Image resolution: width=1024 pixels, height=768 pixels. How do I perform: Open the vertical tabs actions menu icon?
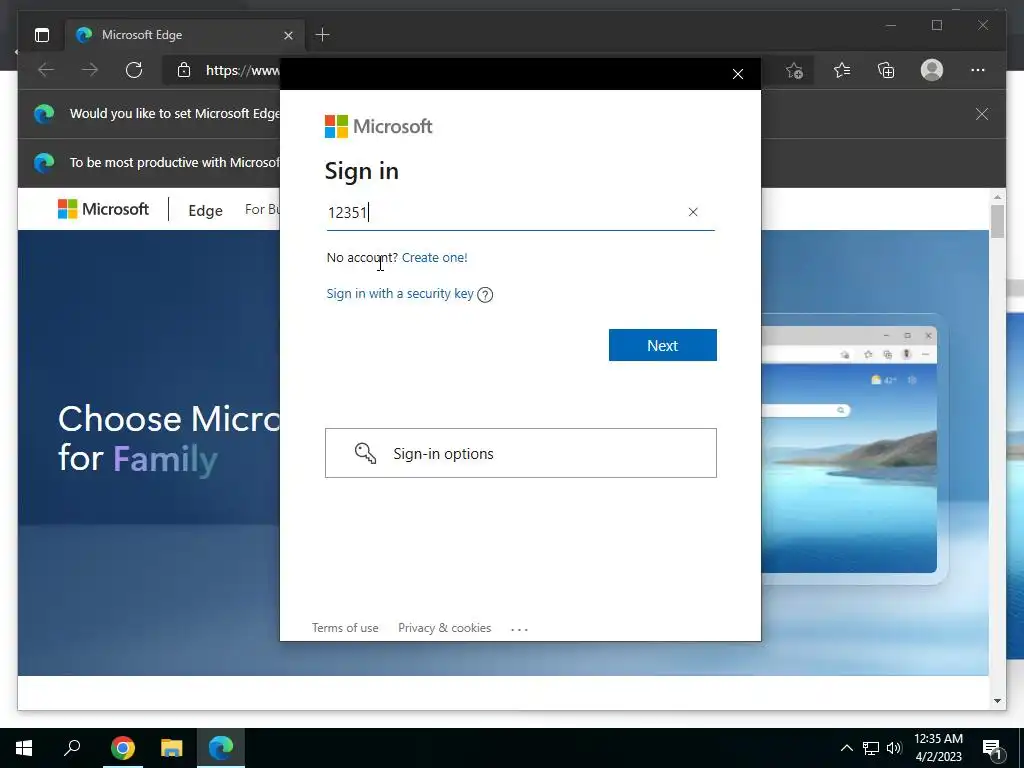pos(42,35)
